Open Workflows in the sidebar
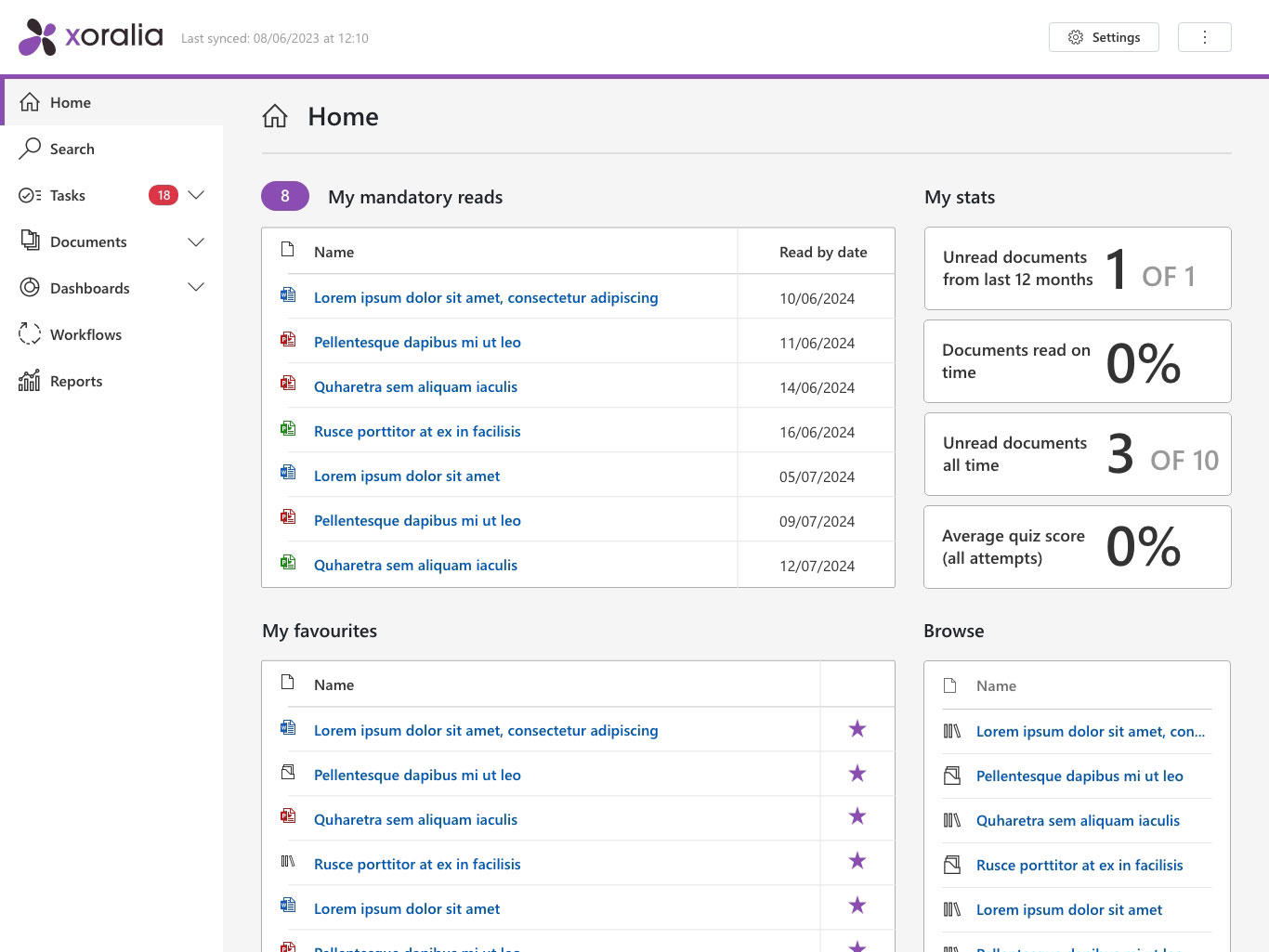 [x=85, y=334]
